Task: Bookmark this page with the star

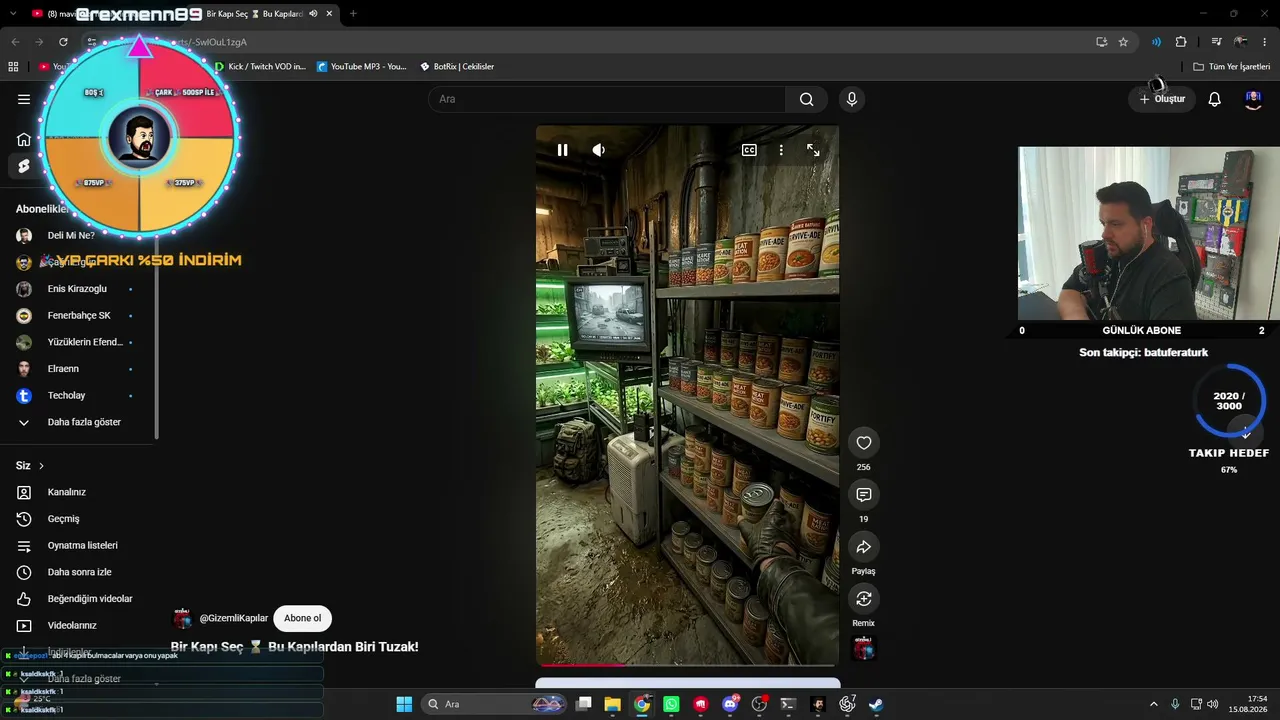Action: 1123,42
